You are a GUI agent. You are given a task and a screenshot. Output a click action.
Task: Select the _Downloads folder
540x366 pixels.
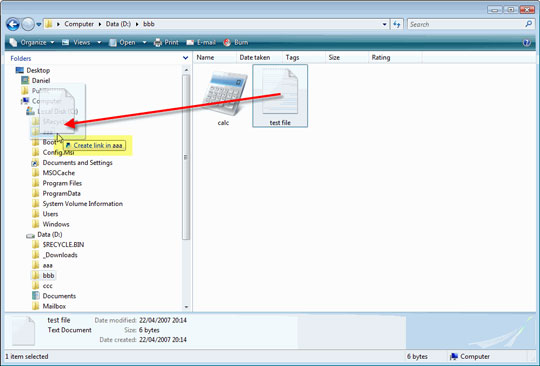60,255
